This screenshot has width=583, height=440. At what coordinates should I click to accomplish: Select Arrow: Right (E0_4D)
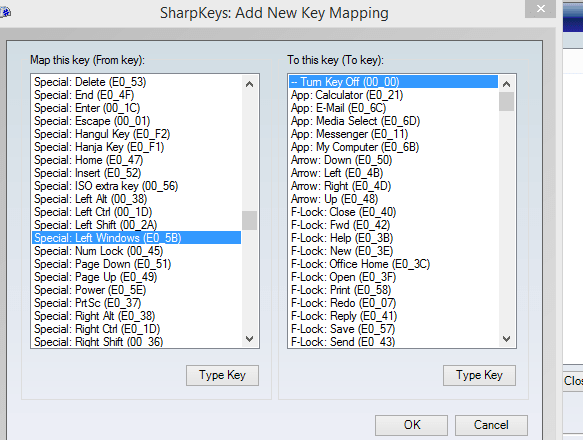[x=393, y=186]
